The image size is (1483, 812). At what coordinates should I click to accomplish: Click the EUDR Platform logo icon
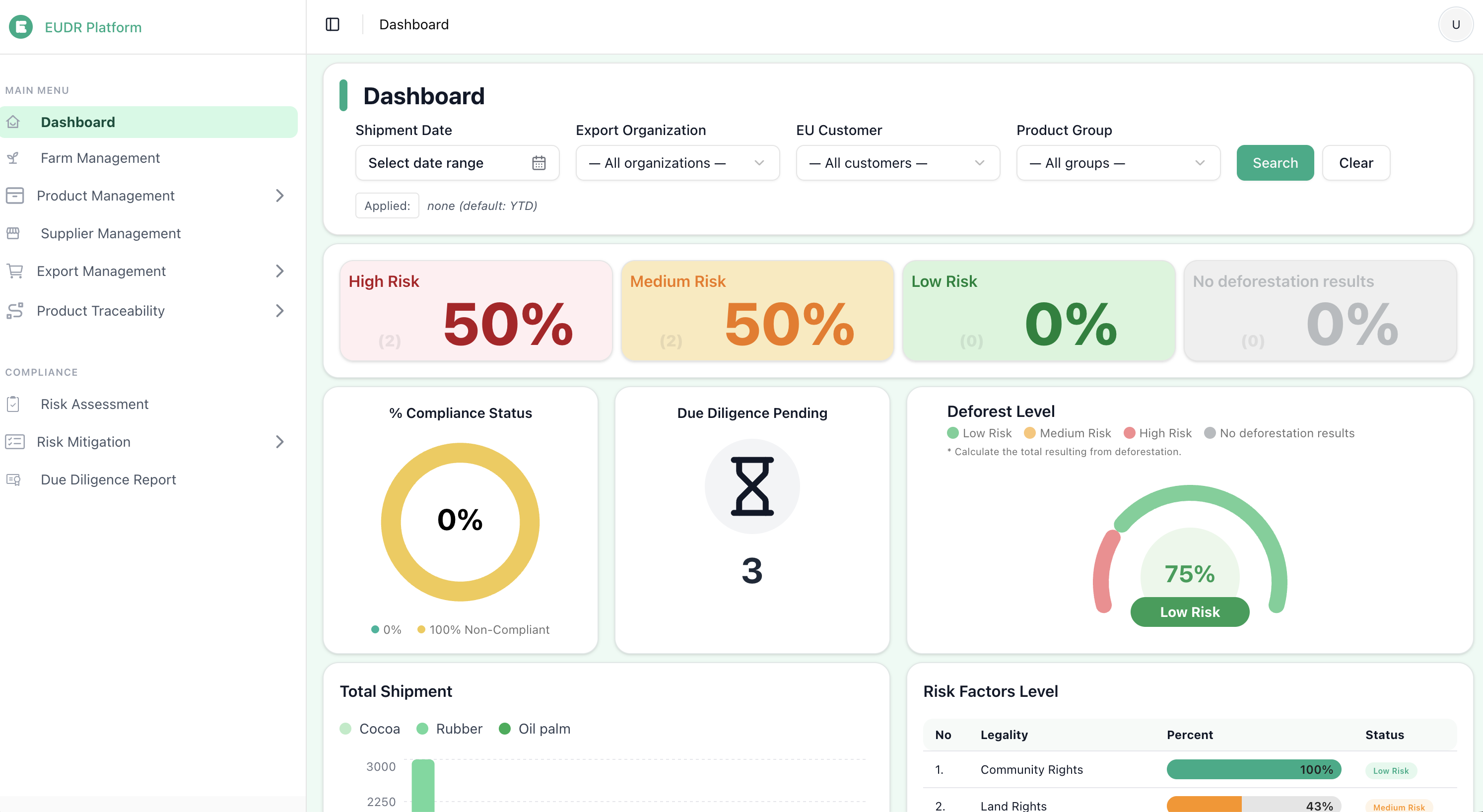point(21,26)
